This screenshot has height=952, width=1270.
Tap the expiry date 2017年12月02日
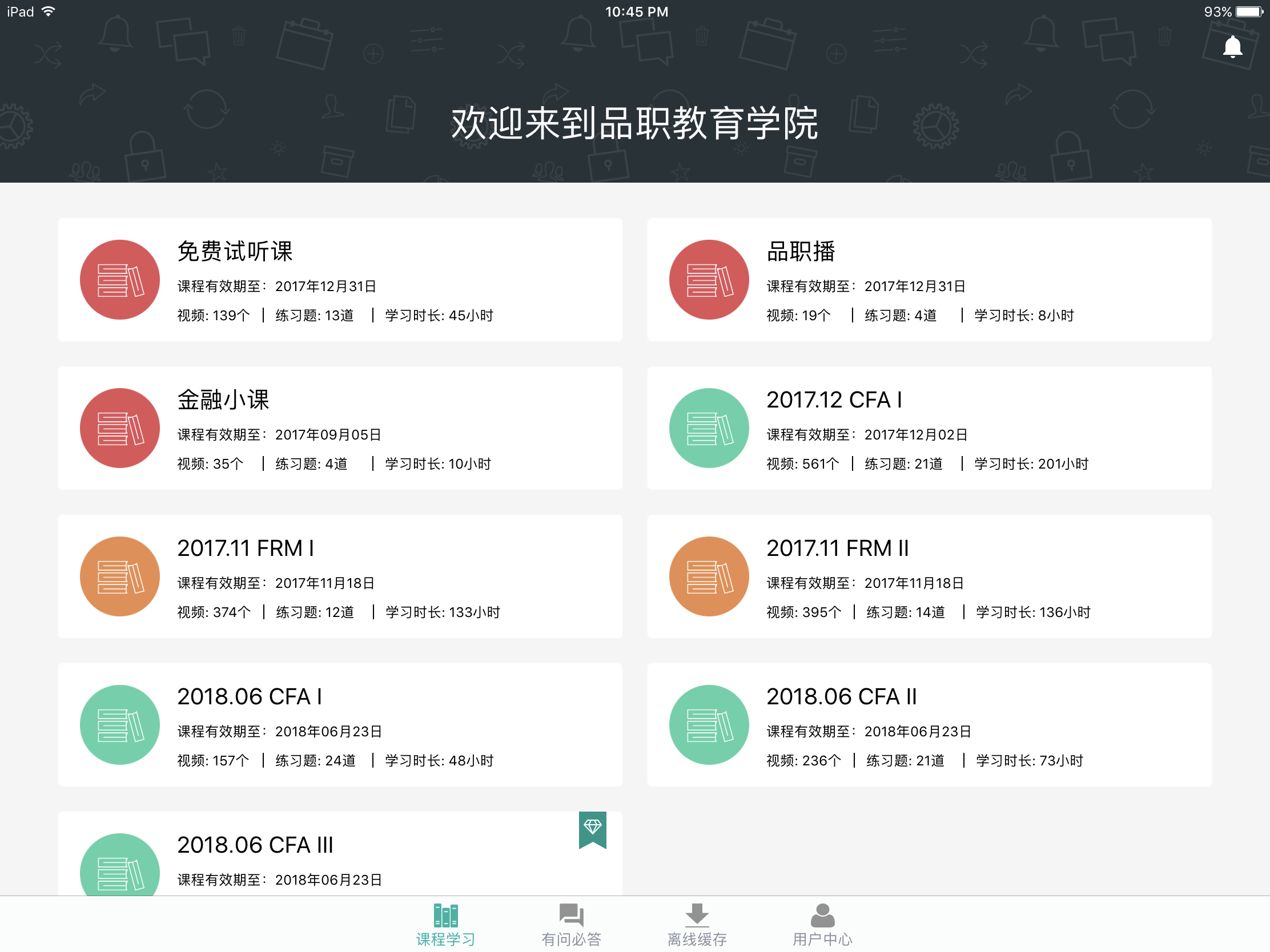pyautogui.click(x=917, y=434)
